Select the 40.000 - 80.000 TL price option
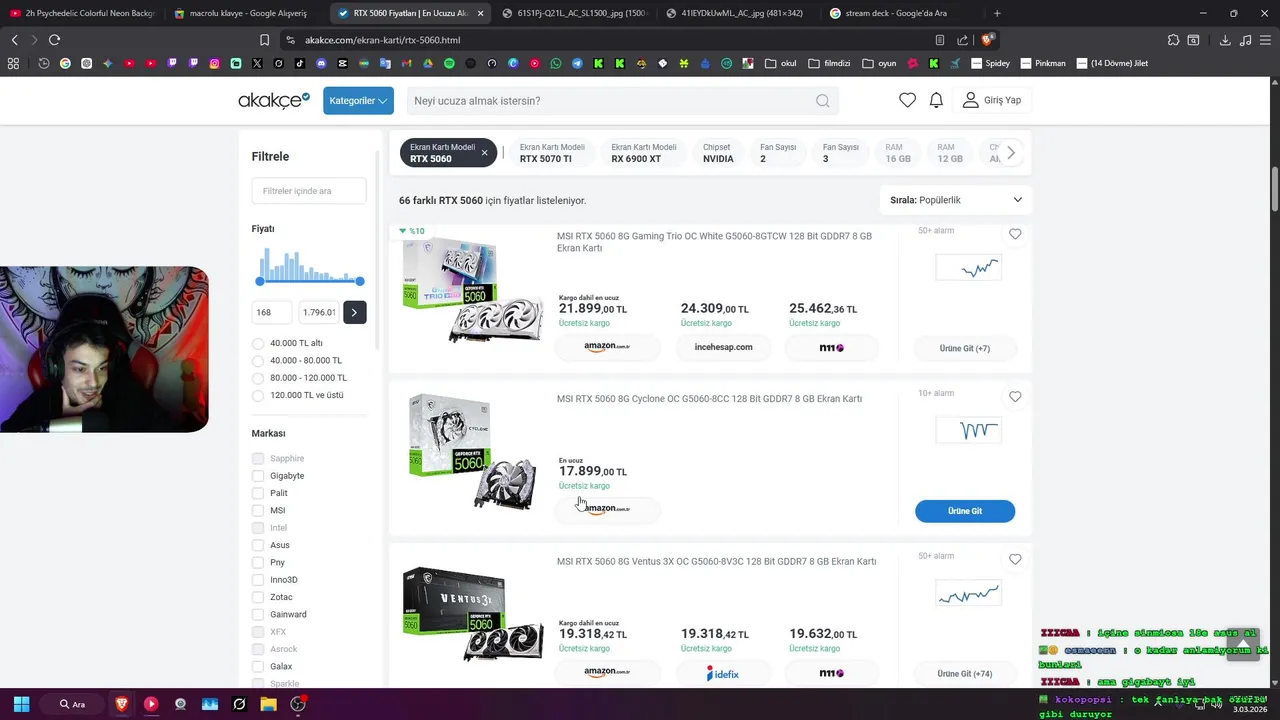Image resolution: width=1280 pixels, height=720 pixels. 258,360
